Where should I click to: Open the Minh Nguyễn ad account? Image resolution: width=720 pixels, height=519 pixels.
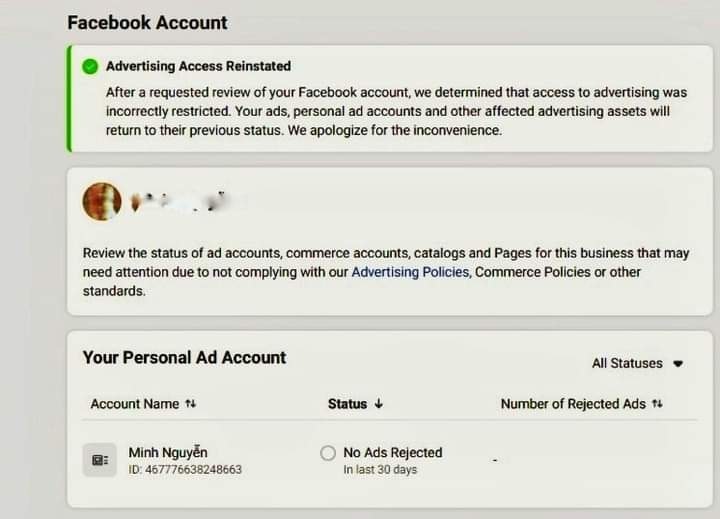click(168, 452)
